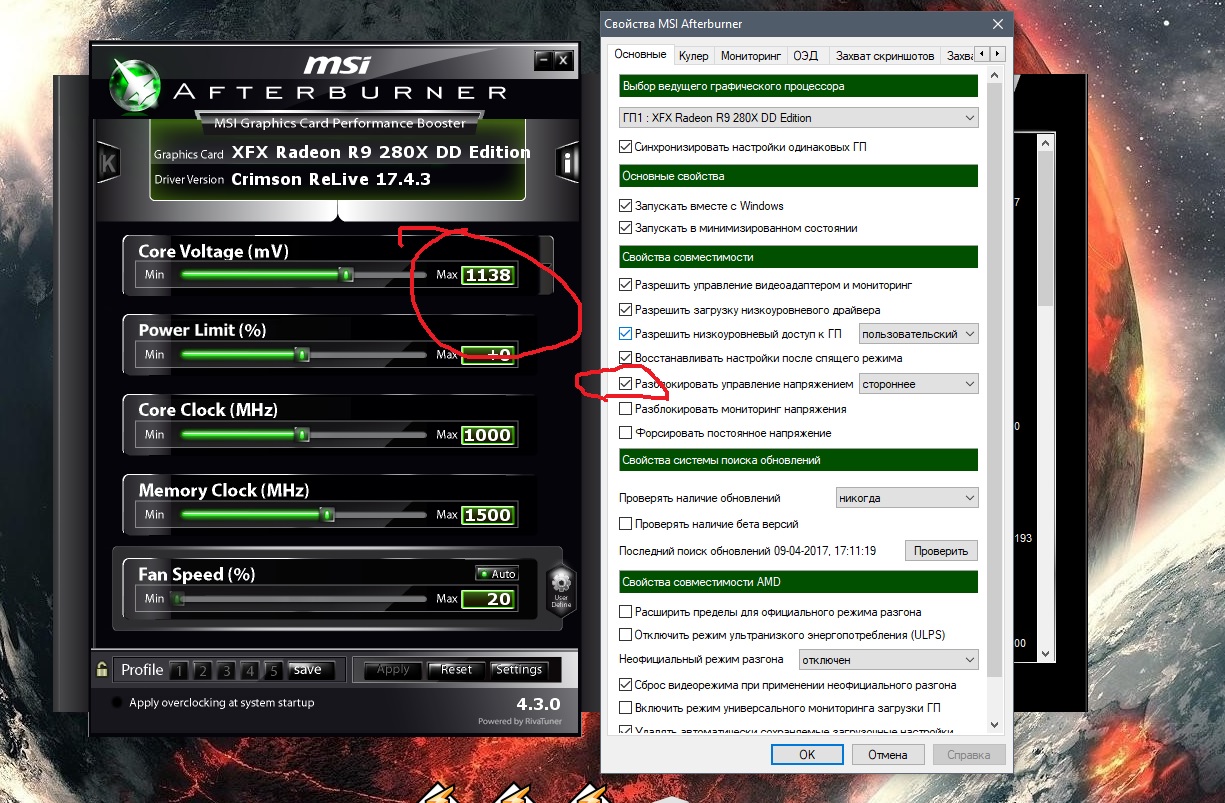Uncheck Запускать вместе с Windows

pos(626,206)
